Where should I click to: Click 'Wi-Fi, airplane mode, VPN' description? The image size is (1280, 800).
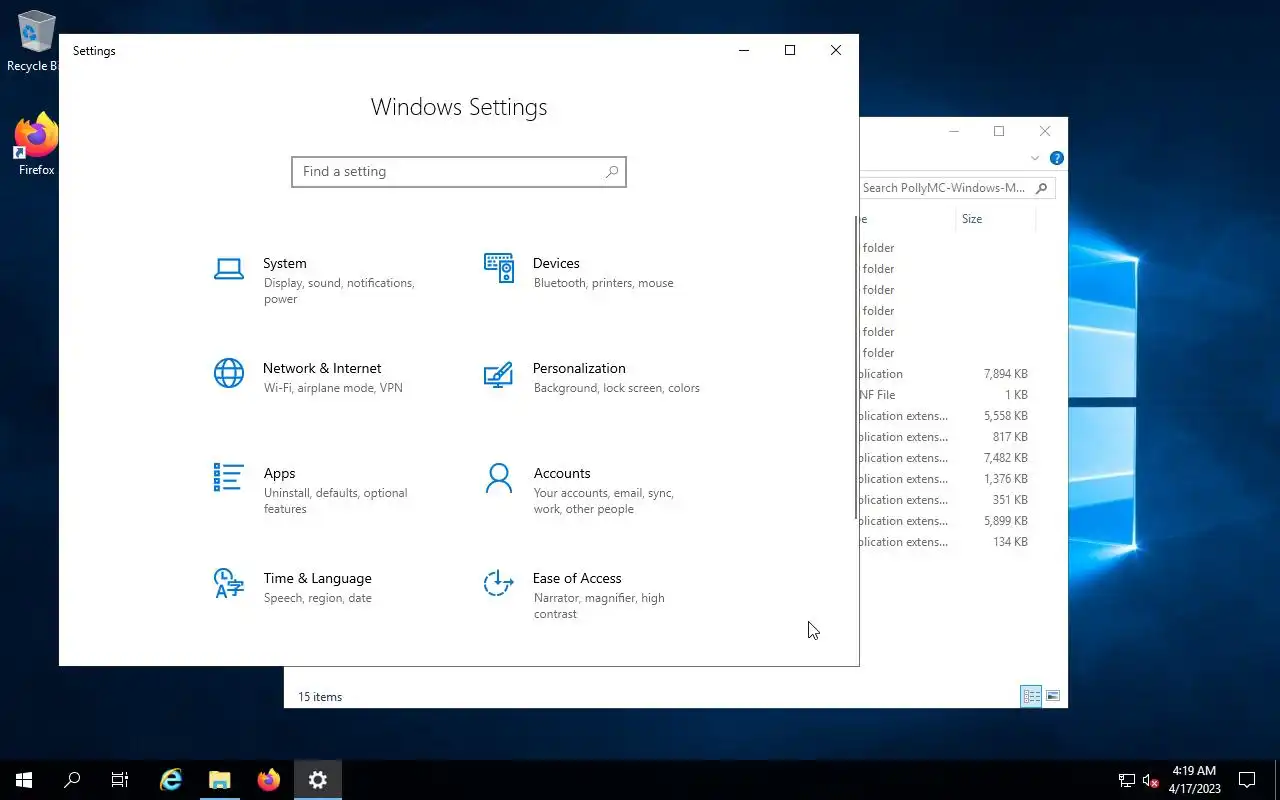point(333,388)
